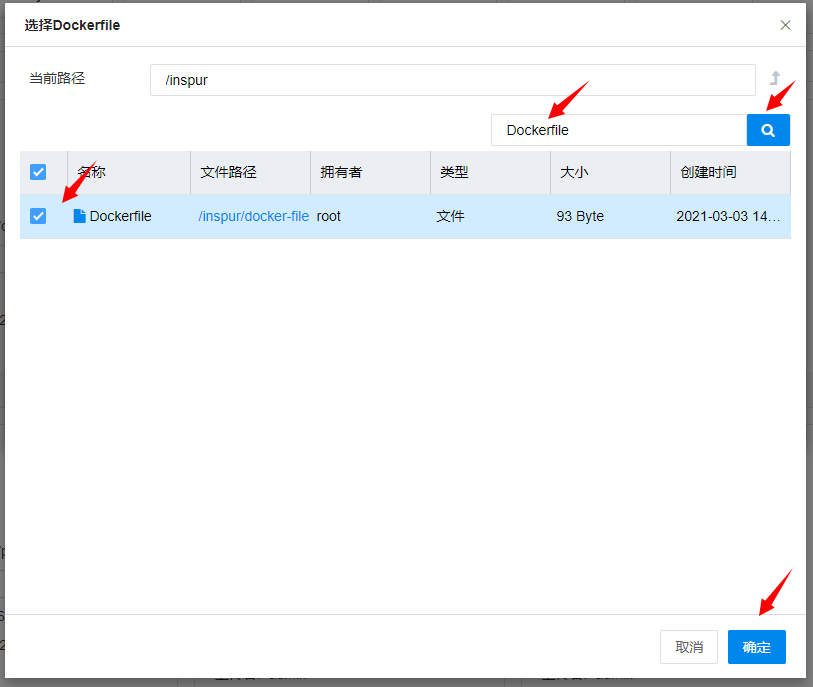Go up one directory level arrow
This screenshot has height=687, width=813.
pyautogui.click(x=774, y=79)
